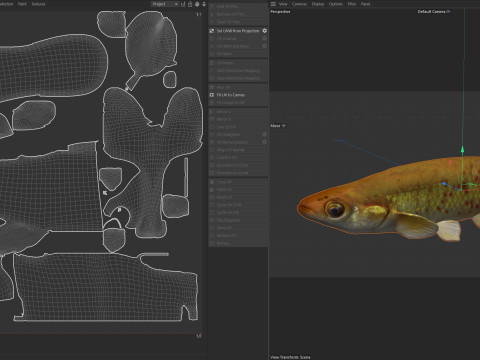The height and width of the screenshot is (360, 480).
Task: Click the Set UVW from Projection icon
Action: tap(212, 31)
